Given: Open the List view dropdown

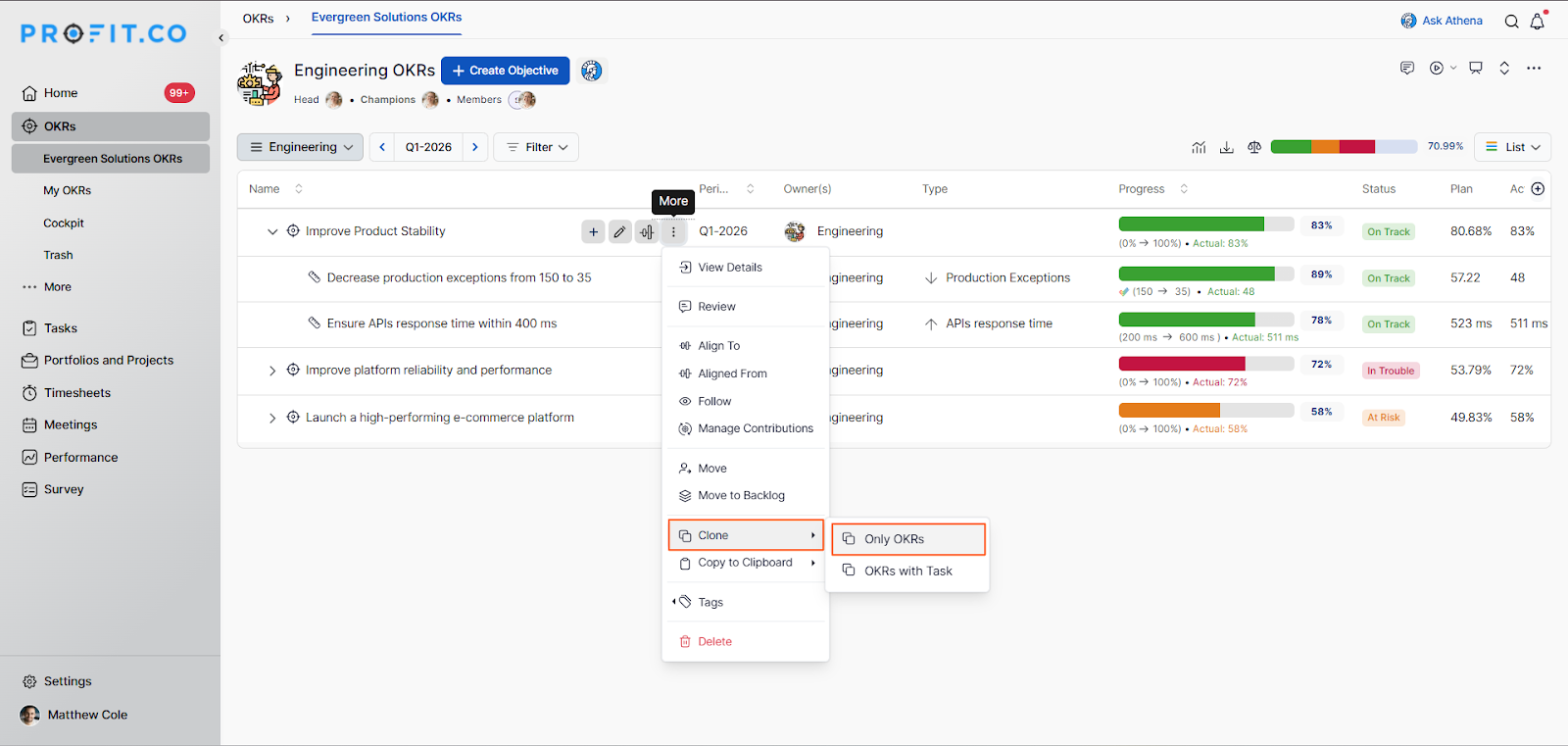Looking at the screenshot, I should (x=1512, y=147).
